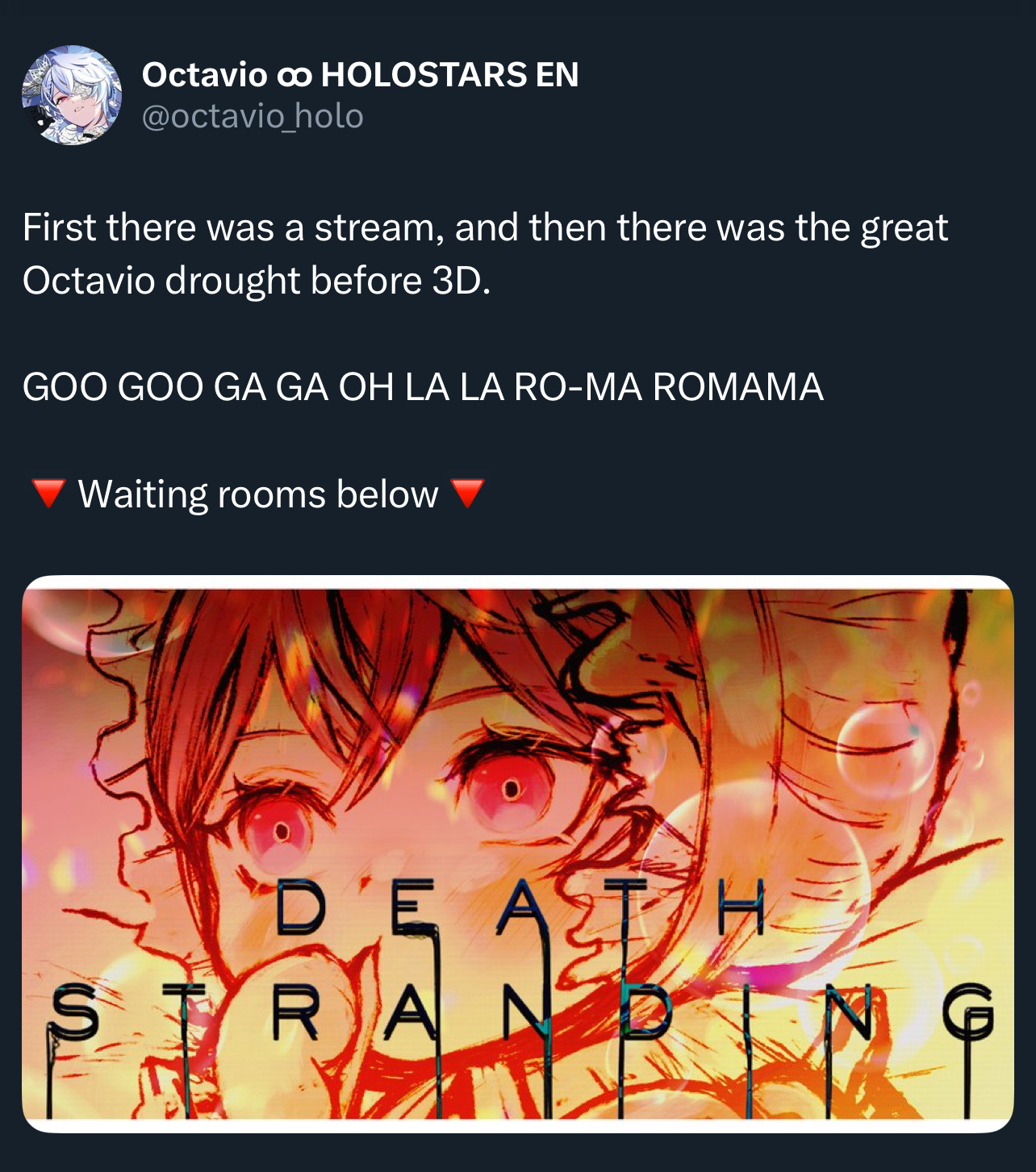Click the character's right red eye

point(510,787)
